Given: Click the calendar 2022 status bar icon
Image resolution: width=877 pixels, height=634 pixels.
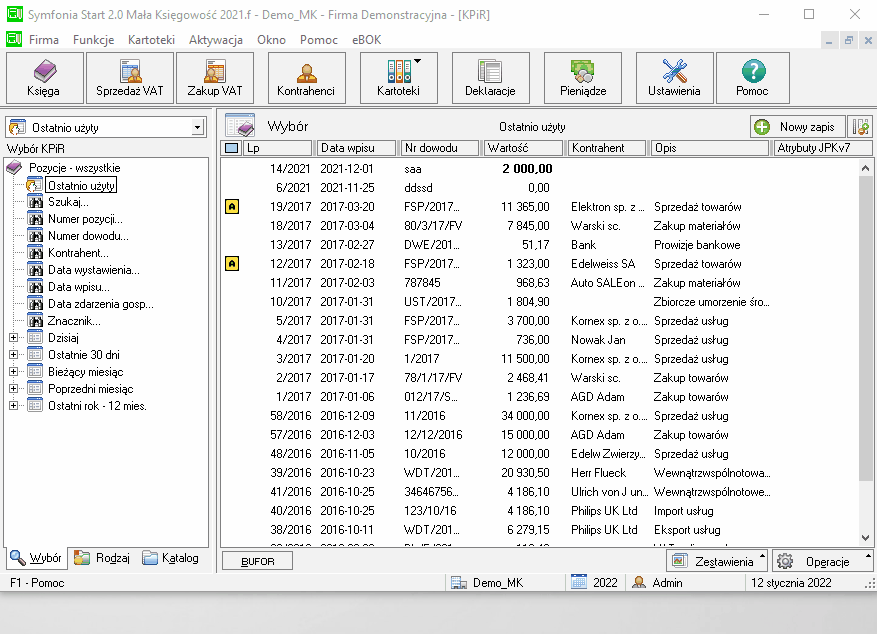Looking at the screenshot, I should (579, 582).
